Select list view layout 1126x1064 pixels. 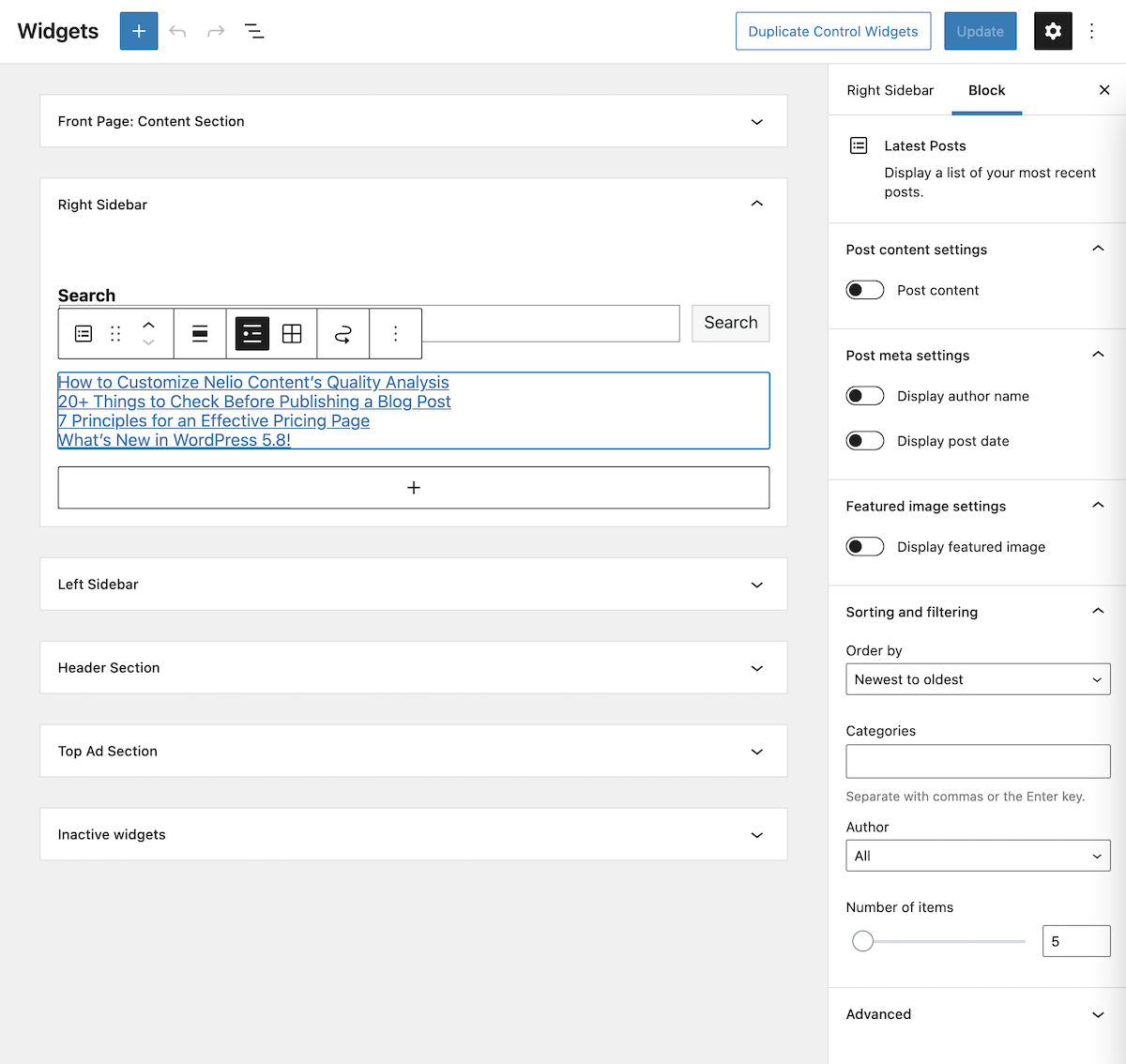(252, 333)
